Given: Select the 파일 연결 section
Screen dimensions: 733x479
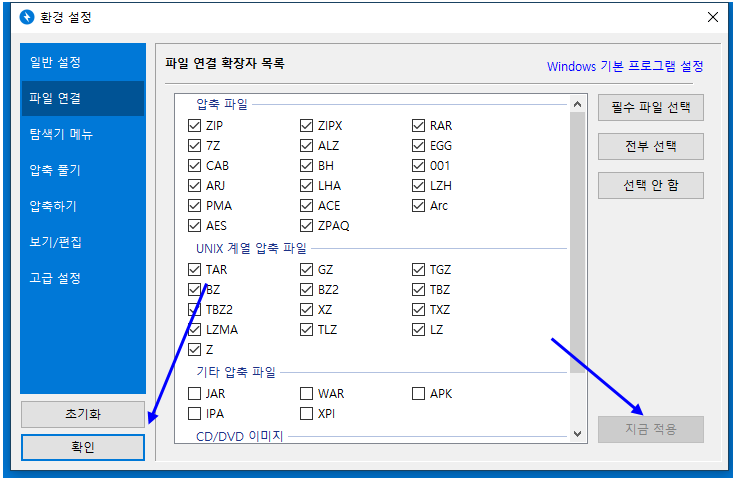Looking at the screenshot, I should point(83,98).
